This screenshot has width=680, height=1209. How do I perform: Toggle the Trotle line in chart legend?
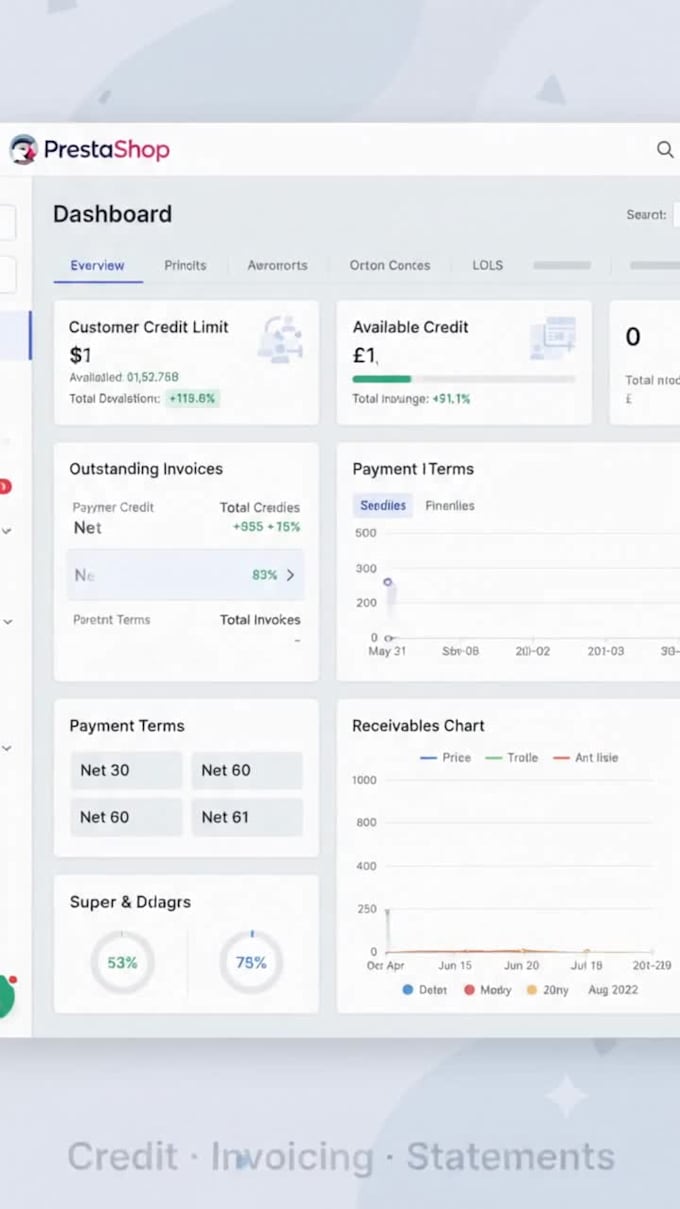coord(512,758)
